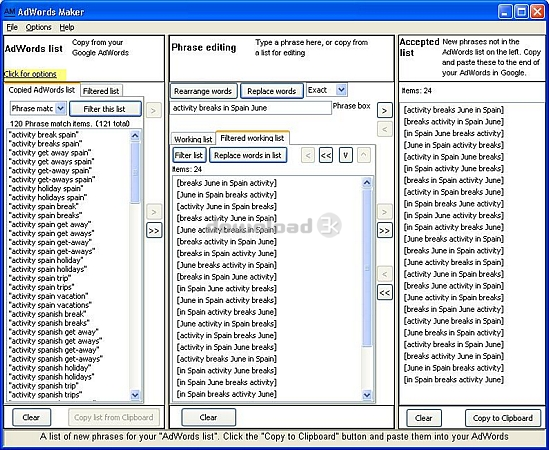Click the '^' move-up button above the working list

pyautogui.click(x=364, y=155)
